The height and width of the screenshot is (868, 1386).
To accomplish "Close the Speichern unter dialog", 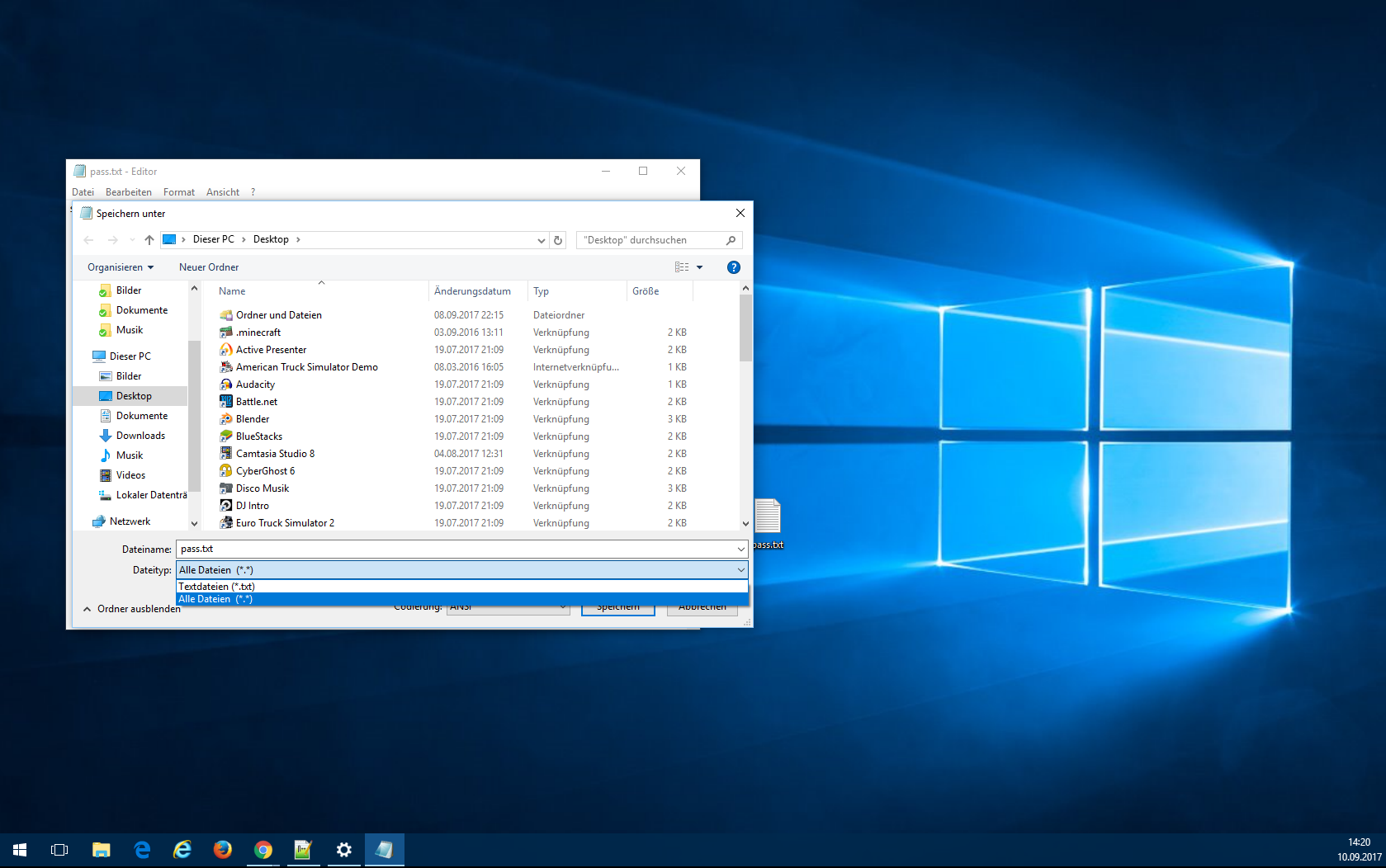I will 740,213.
